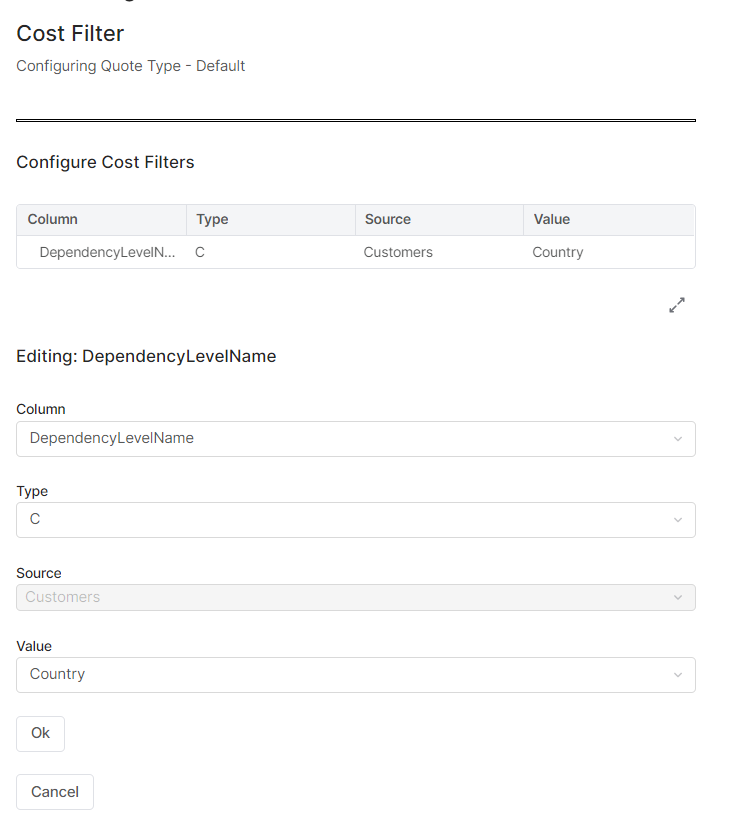Click the C cell in Type column
This screenshot has width=735, height=823.
[200, 252]
